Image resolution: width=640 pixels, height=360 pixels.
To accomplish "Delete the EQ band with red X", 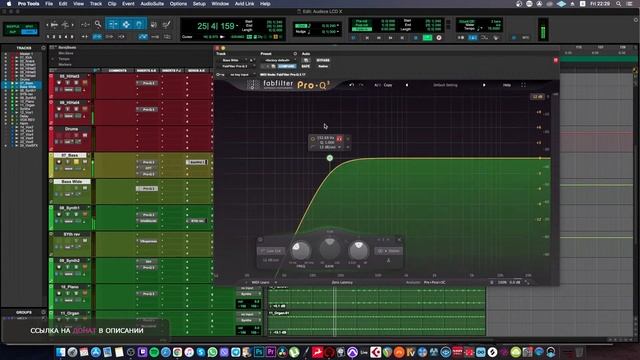I will tap(339, 139).
